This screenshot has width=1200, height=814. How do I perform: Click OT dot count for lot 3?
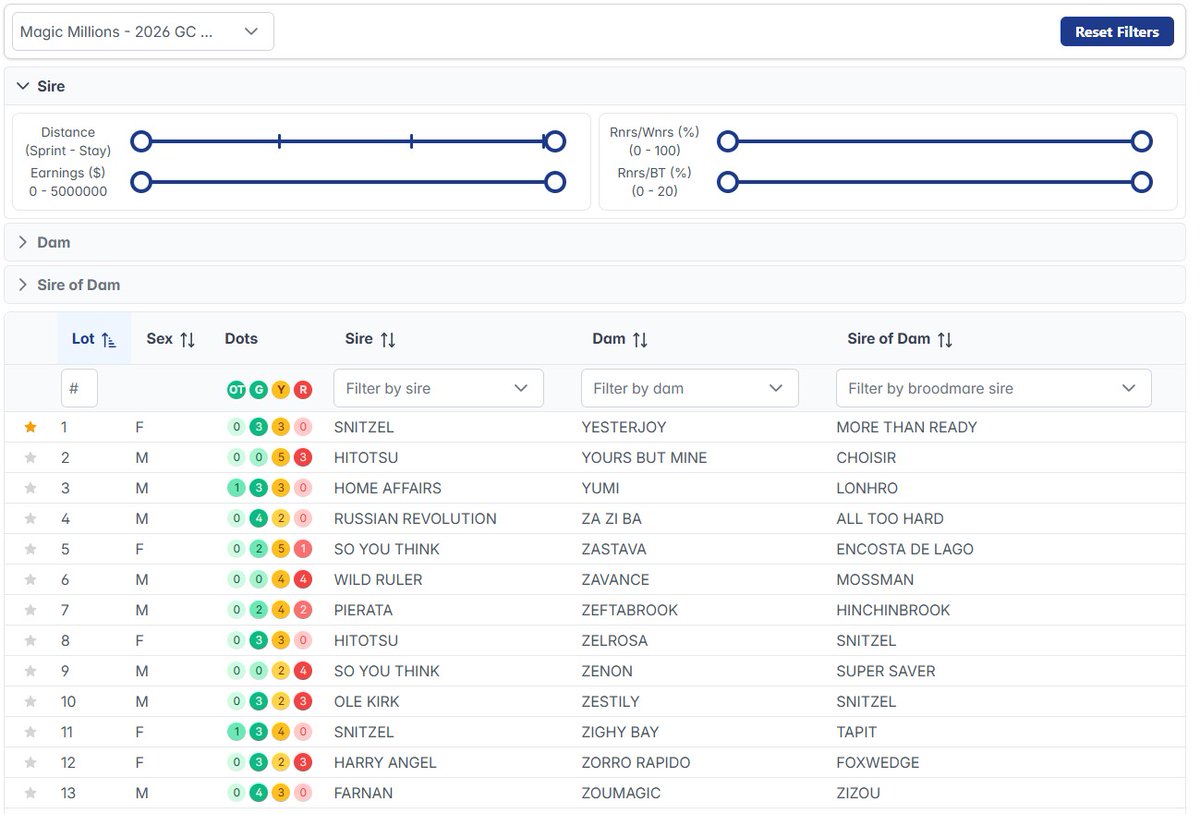click(x=236, y=488)
